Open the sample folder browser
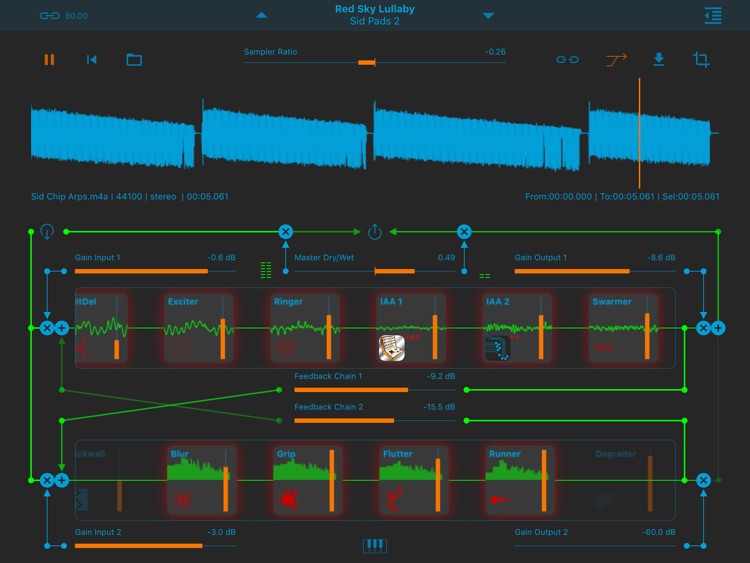Image resolution: width=750 pixels, height=563 pixels. click(x=134, y=60)
